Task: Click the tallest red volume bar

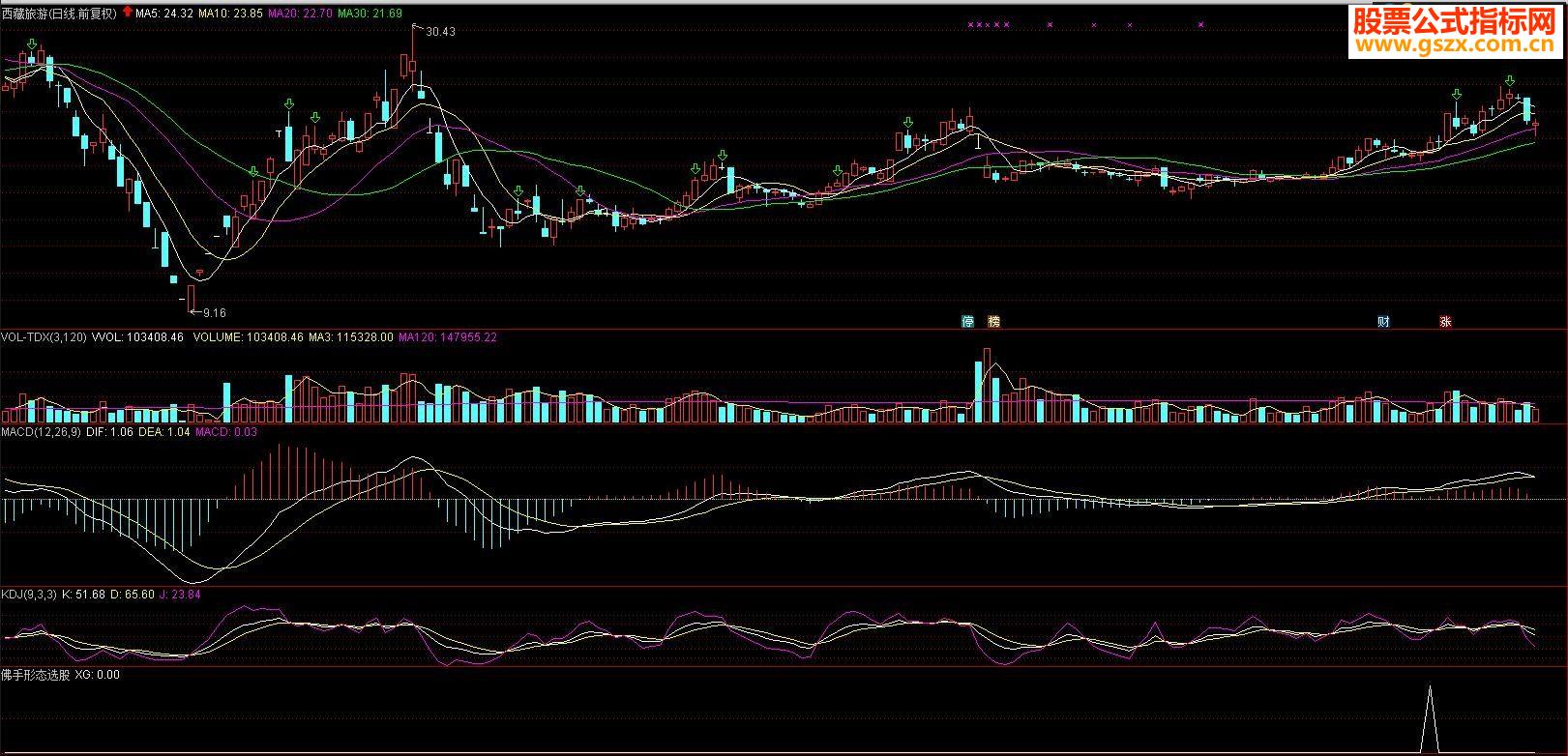Action: [x=989, y=385]
